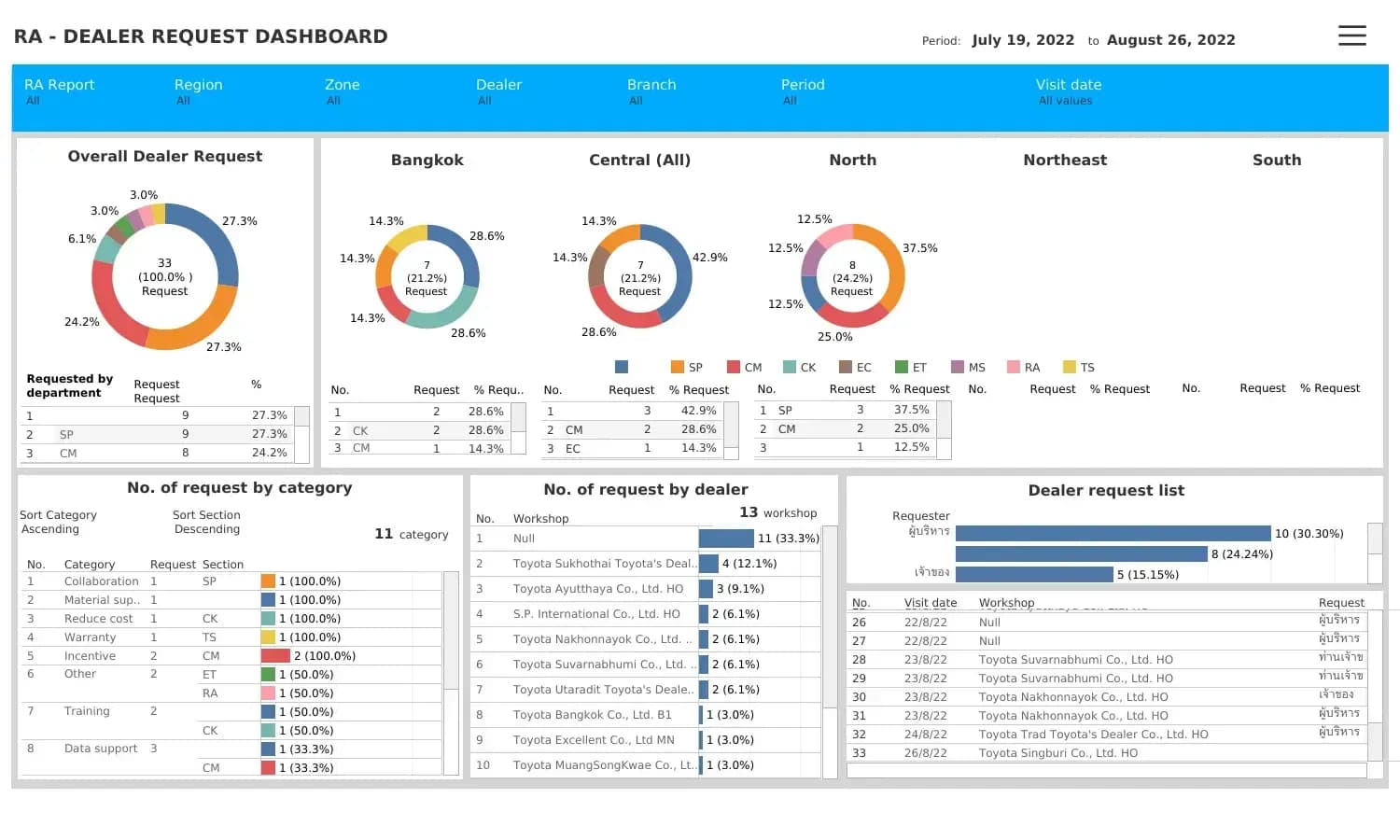Select the blue unlabeled legend swatch
Image resolution: width=1400 pixels, height=840 pixels.
pyautogui.click(x=622, y=367)
